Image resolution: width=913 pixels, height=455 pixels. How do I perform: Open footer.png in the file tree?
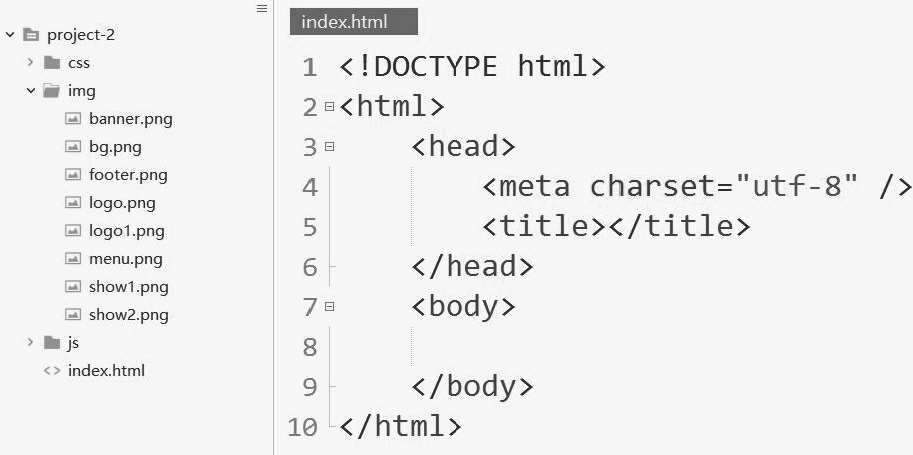pos(128,175)
